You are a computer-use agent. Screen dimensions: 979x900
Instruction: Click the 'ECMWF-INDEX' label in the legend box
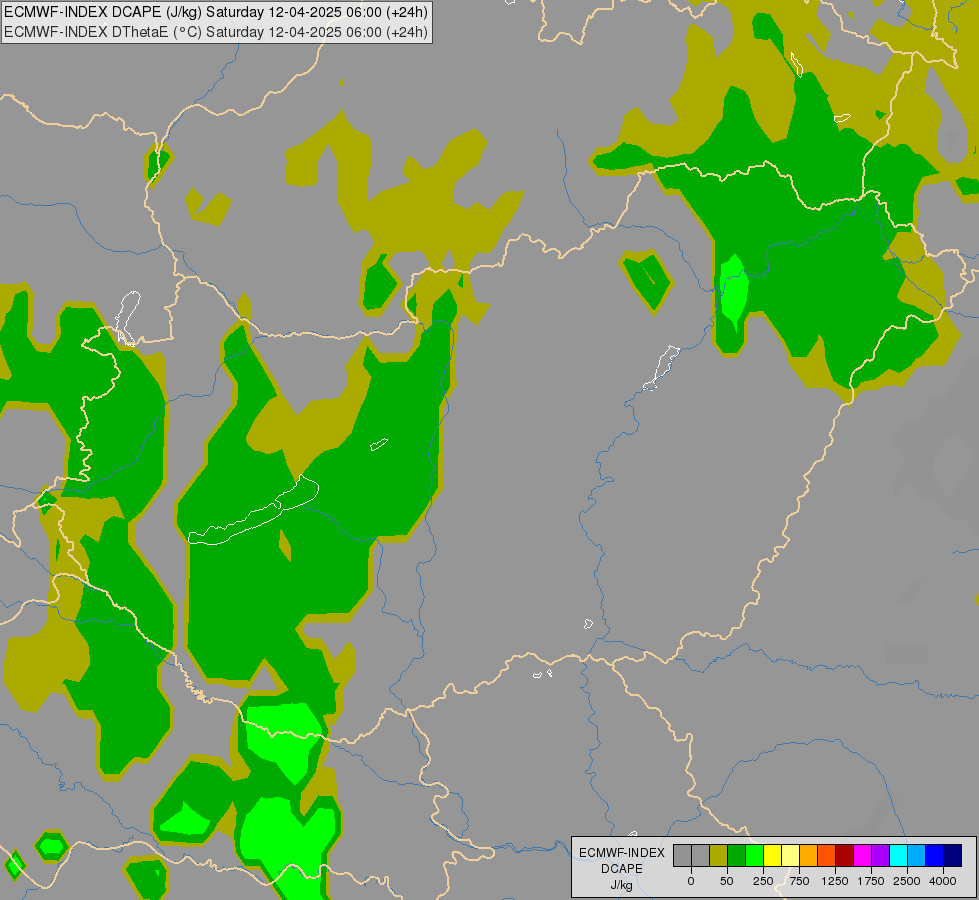point(622,853)
